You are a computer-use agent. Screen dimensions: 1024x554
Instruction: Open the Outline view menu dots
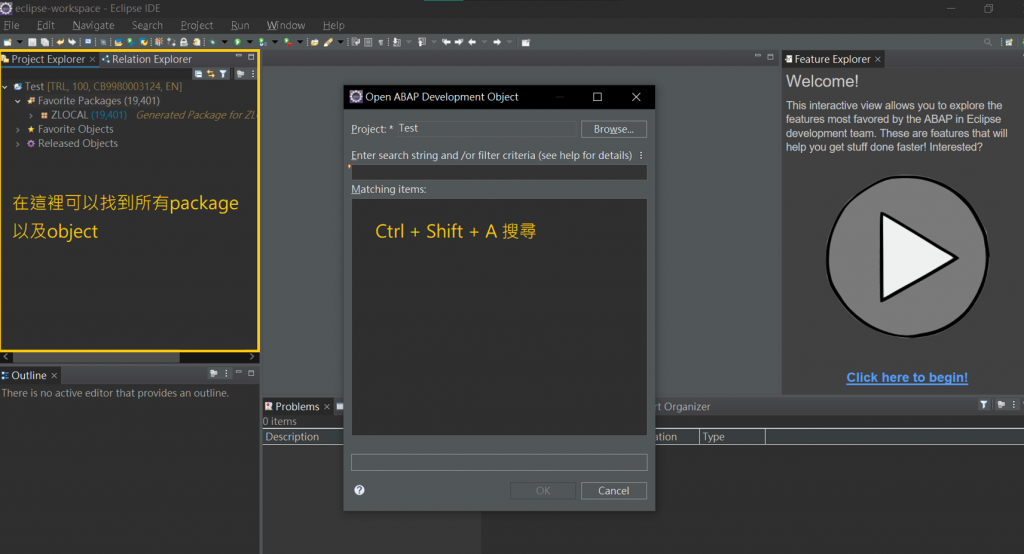click(x=227, y=373)
